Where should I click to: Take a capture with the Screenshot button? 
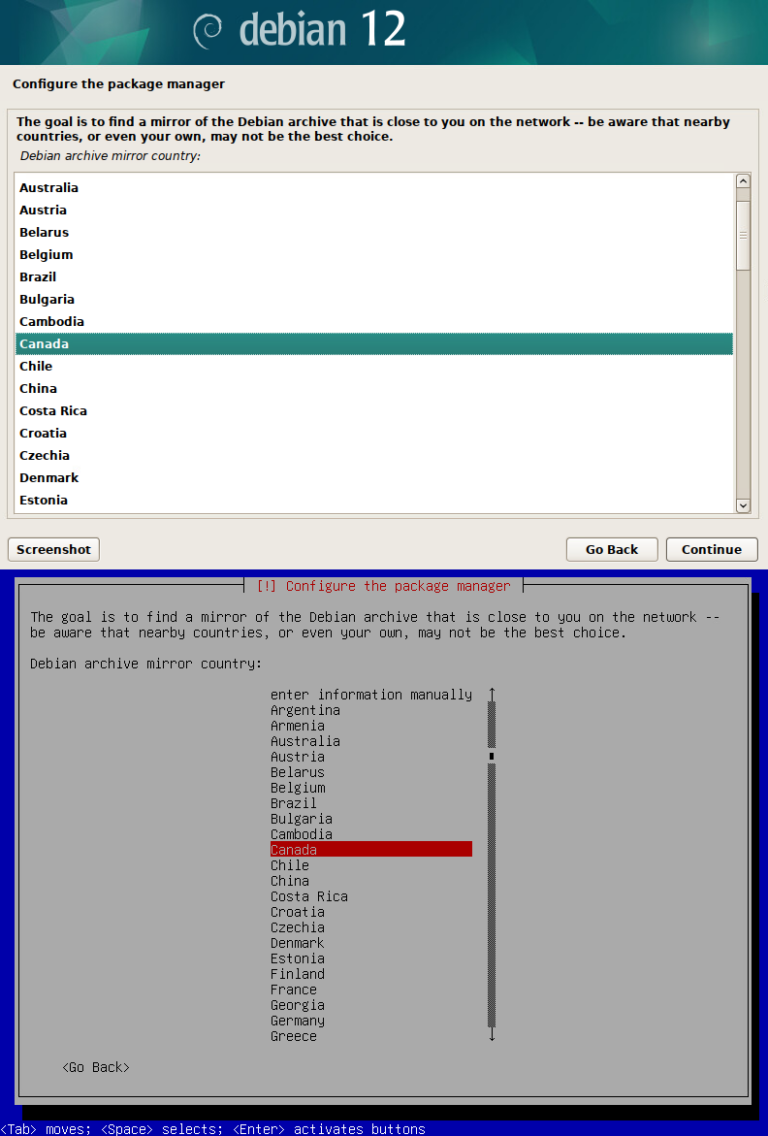pos(54,549)
